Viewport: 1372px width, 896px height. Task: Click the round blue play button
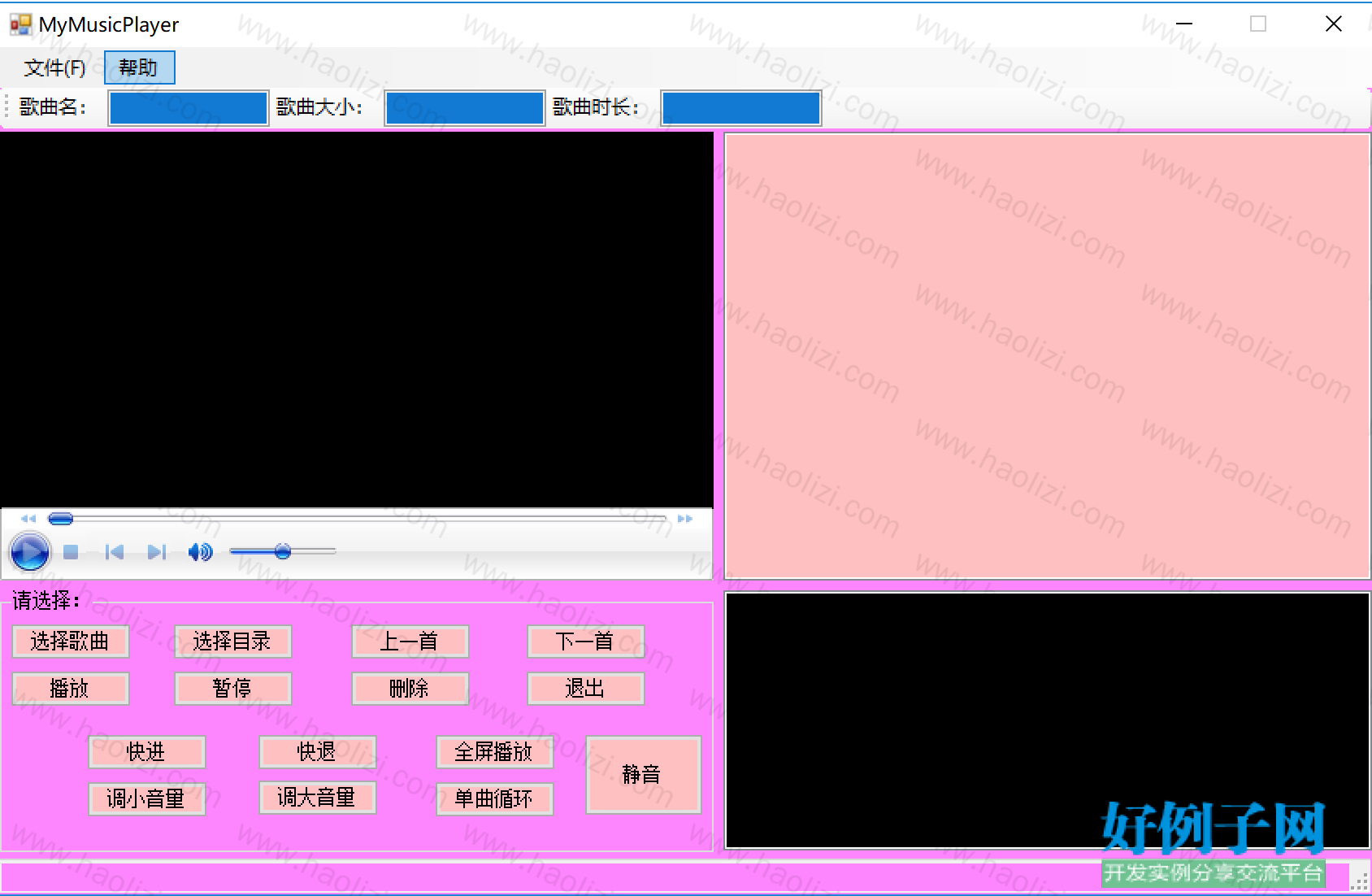coord(30,552)
